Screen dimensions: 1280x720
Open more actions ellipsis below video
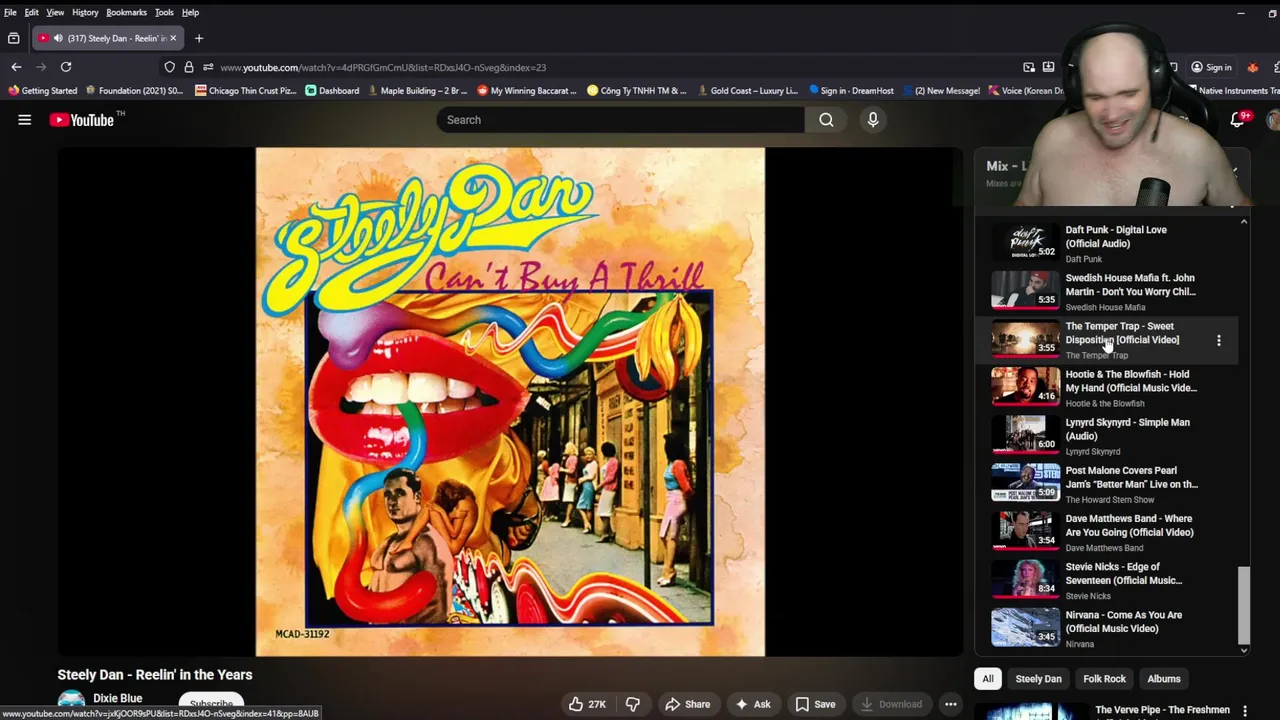[951, 704]
